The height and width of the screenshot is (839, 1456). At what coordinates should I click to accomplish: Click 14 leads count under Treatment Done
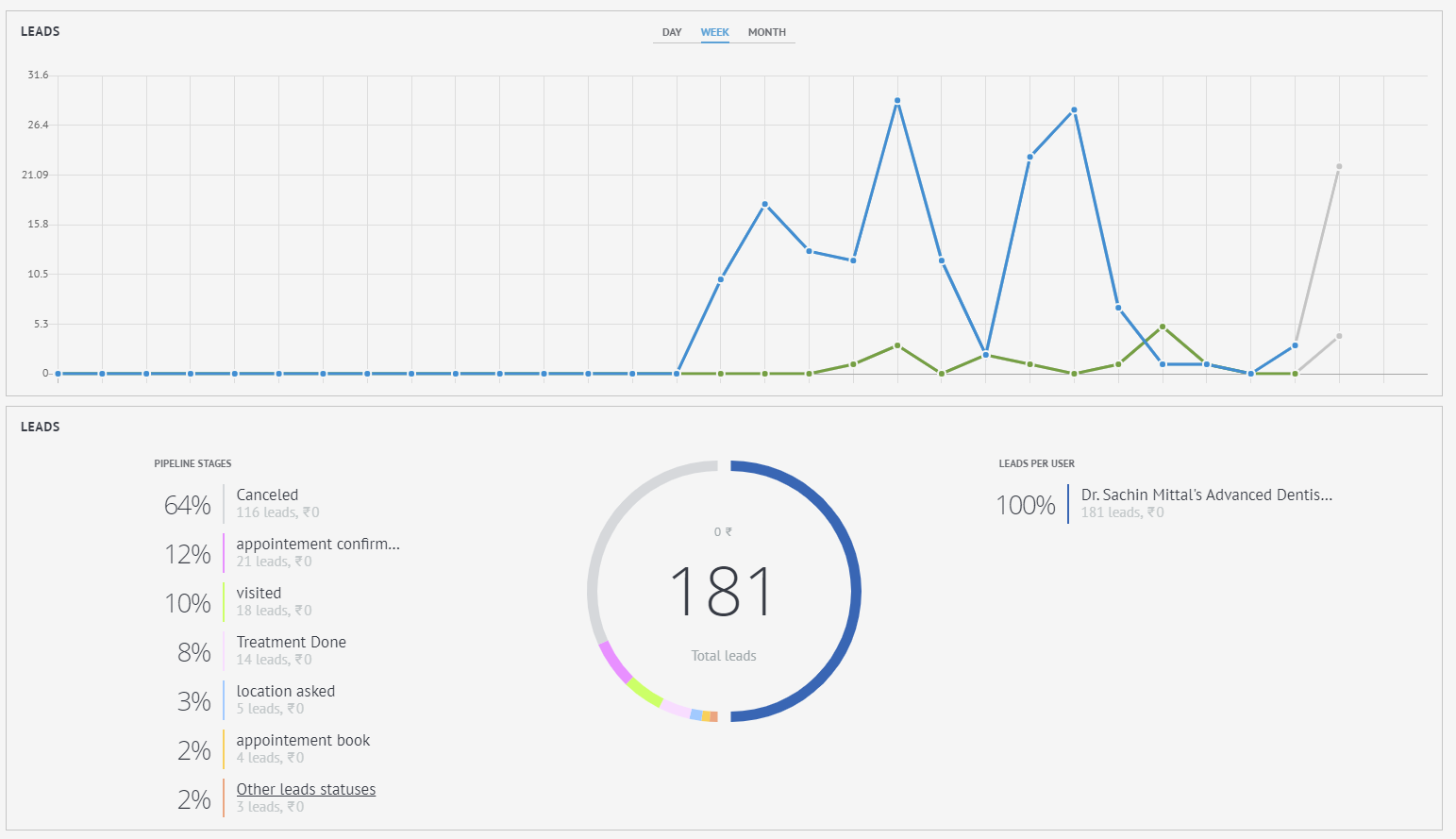pyautogui.click(x=274, y=660)
